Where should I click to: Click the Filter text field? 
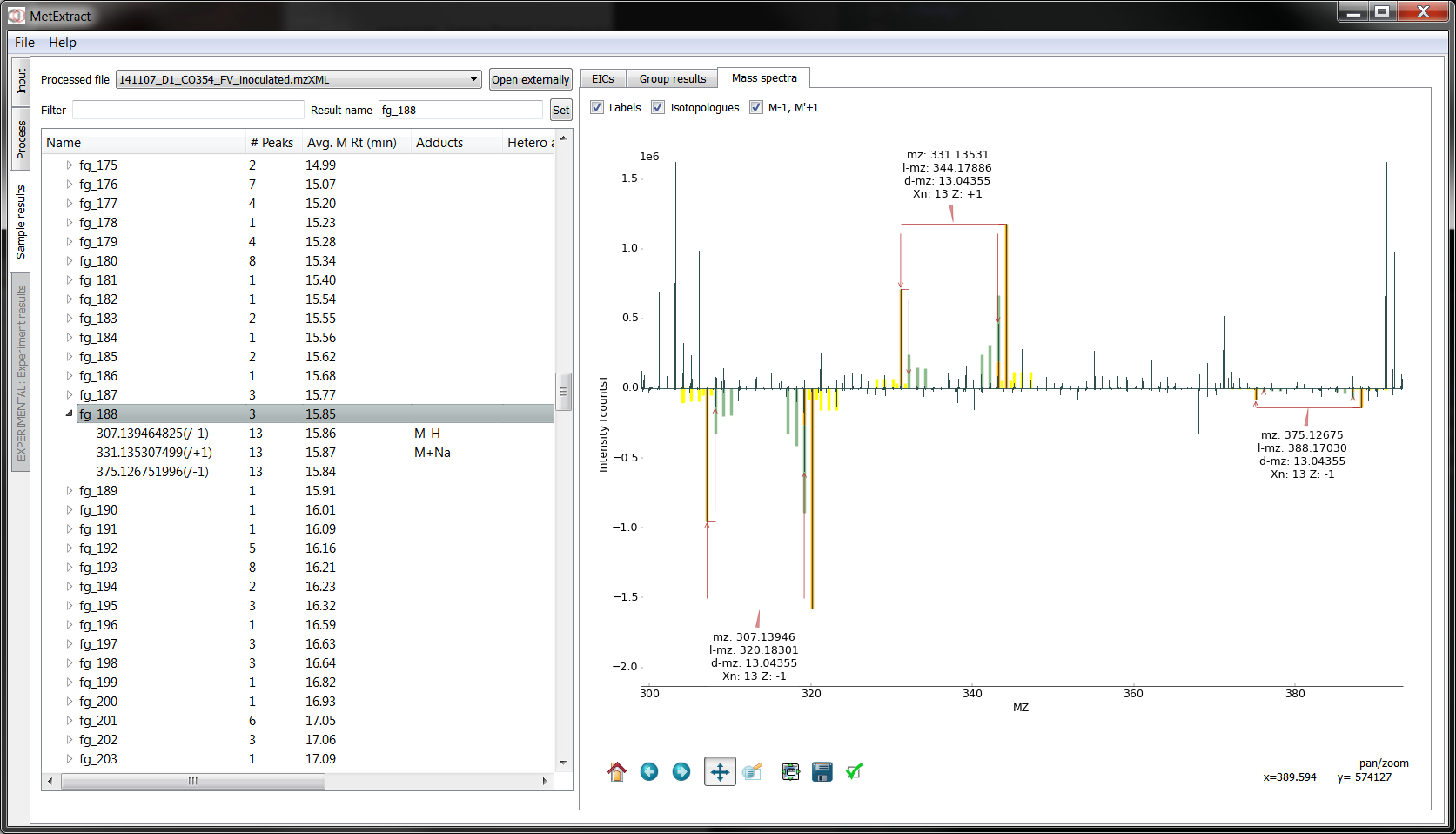pos(188,110)
